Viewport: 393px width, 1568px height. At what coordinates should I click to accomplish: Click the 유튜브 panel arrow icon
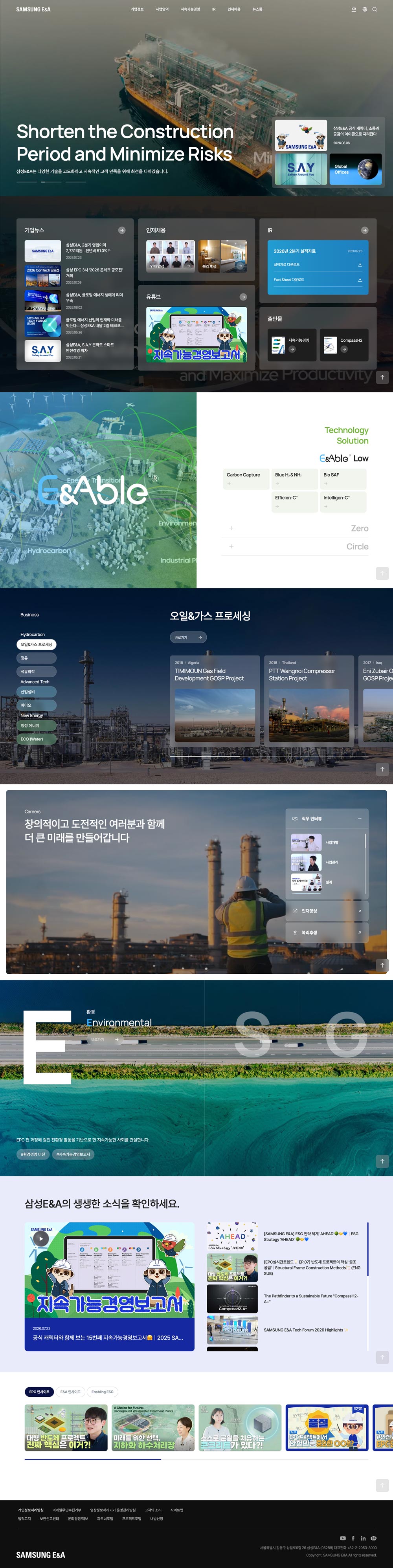point(243,297)
